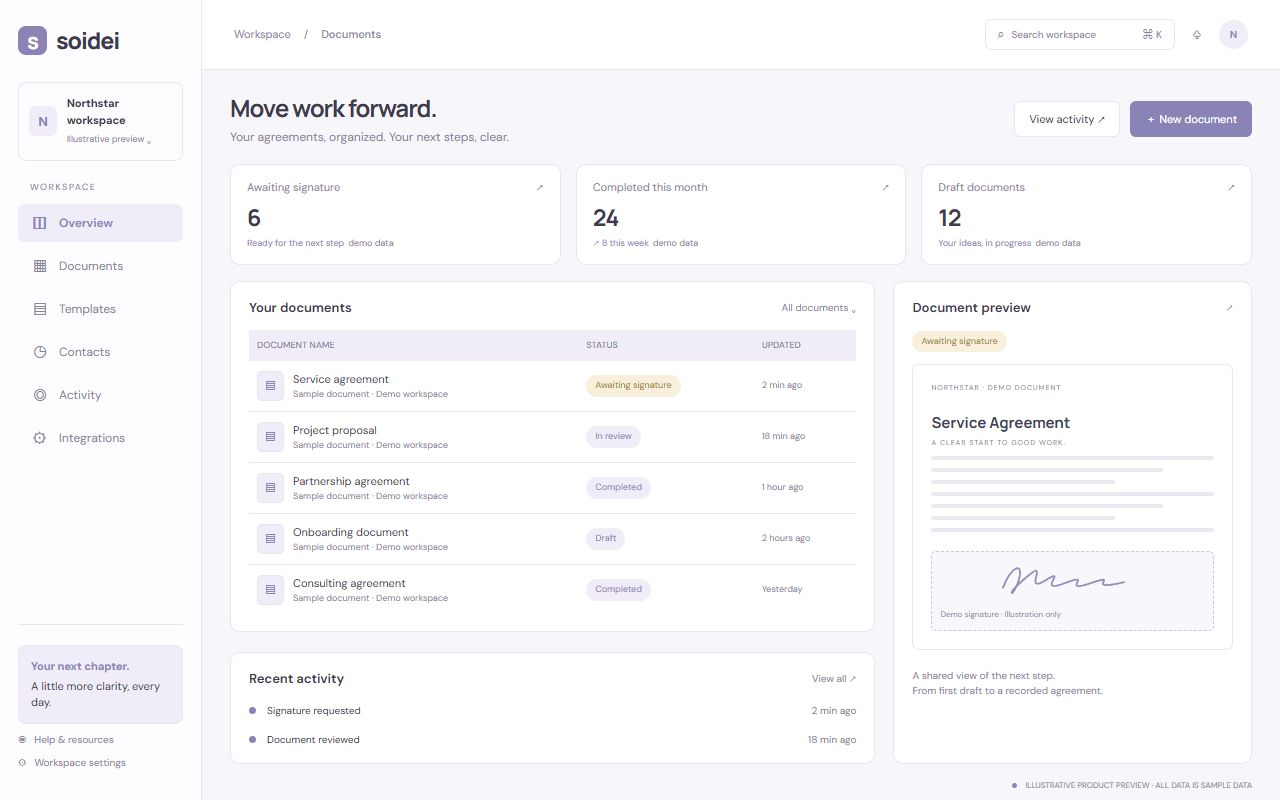
Task: Click the UPDATED column header
Action: point(781,345)
